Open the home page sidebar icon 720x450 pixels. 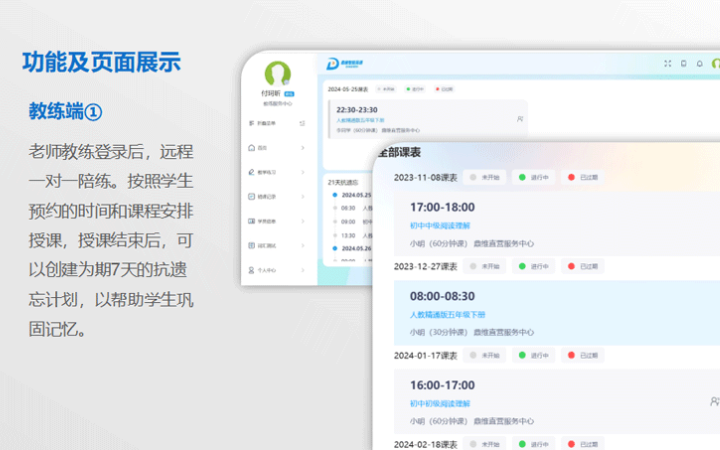click(x=250, y=148)
